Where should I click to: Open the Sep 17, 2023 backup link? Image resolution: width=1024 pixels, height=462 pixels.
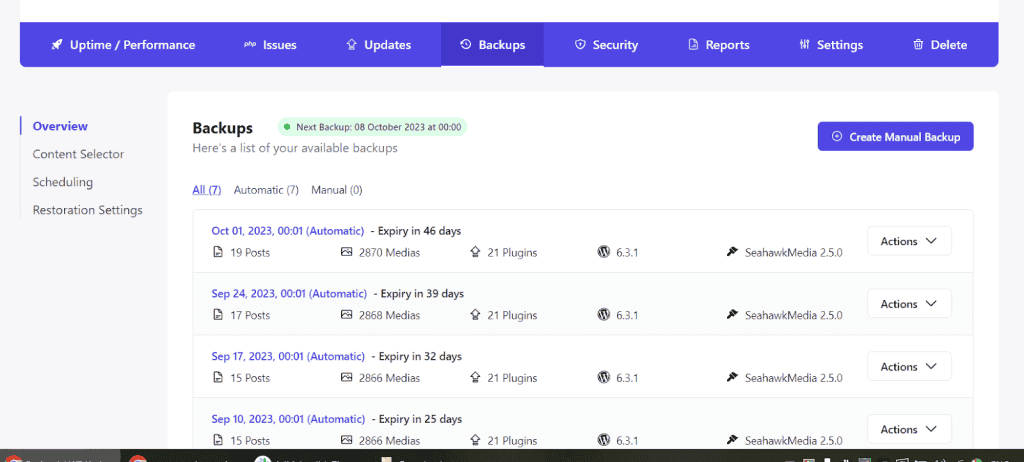pyautogui.click(x=288, y=356)
